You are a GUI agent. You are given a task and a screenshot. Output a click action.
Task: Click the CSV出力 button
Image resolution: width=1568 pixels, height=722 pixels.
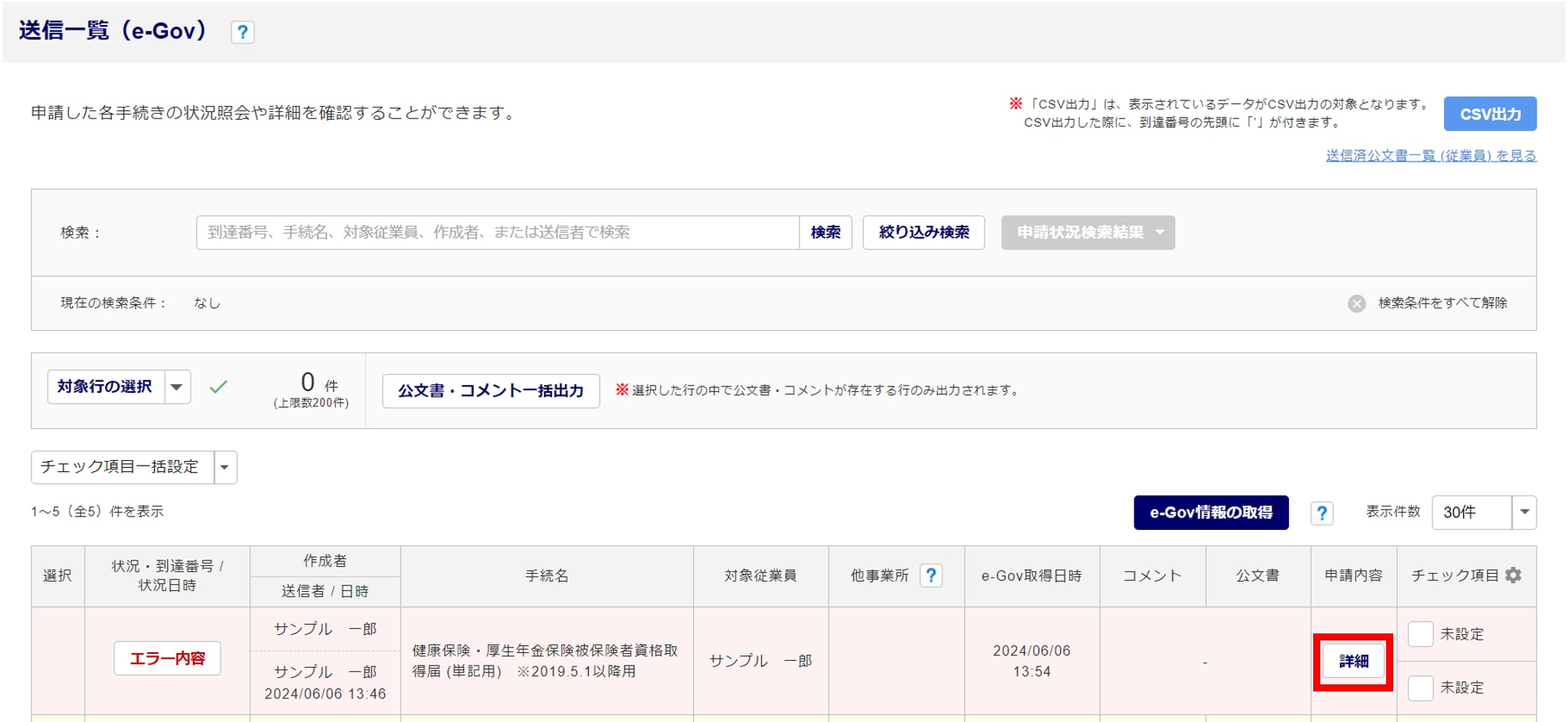[x=1490, y=114]
